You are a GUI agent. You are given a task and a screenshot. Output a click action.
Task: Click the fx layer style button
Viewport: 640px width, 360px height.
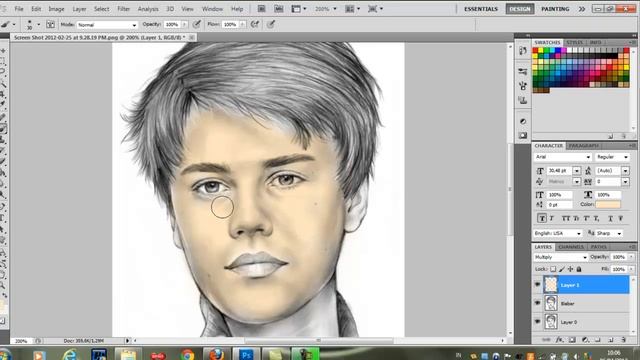tap(559, 340)
